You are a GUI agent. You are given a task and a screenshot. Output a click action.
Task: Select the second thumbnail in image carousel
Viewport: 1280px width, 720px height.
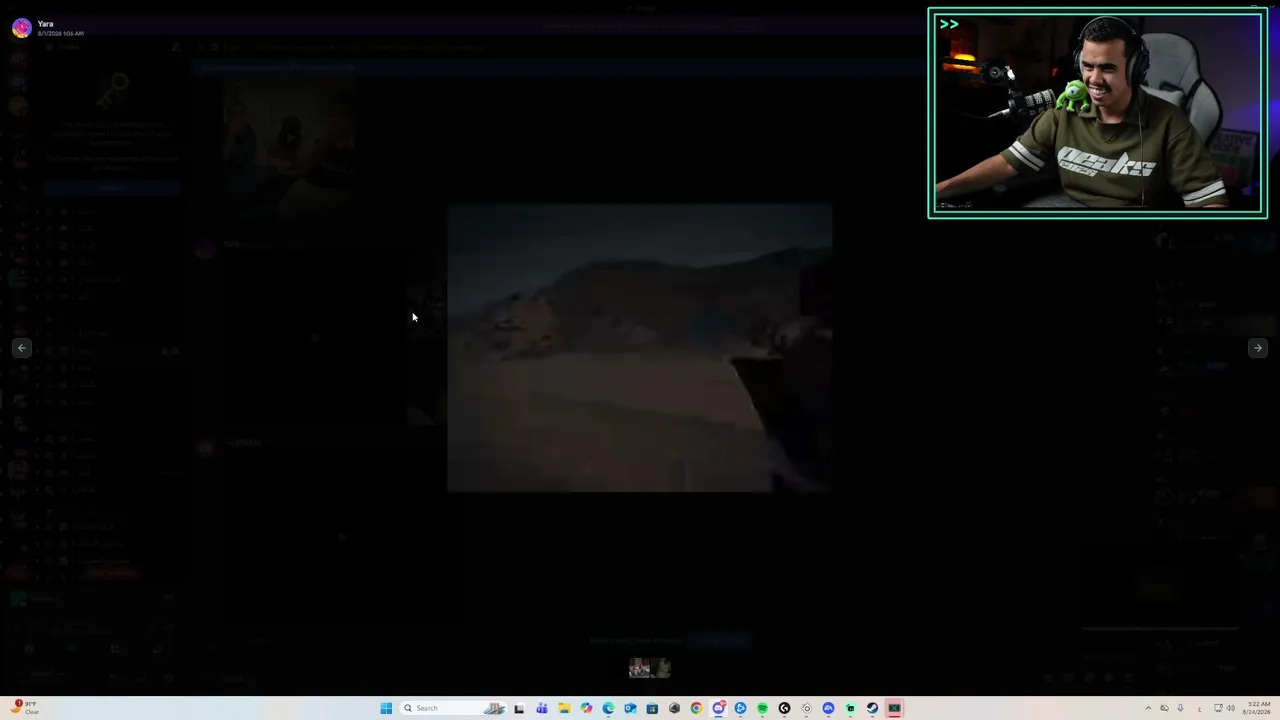pyautogui.click(x=661, y=668)
